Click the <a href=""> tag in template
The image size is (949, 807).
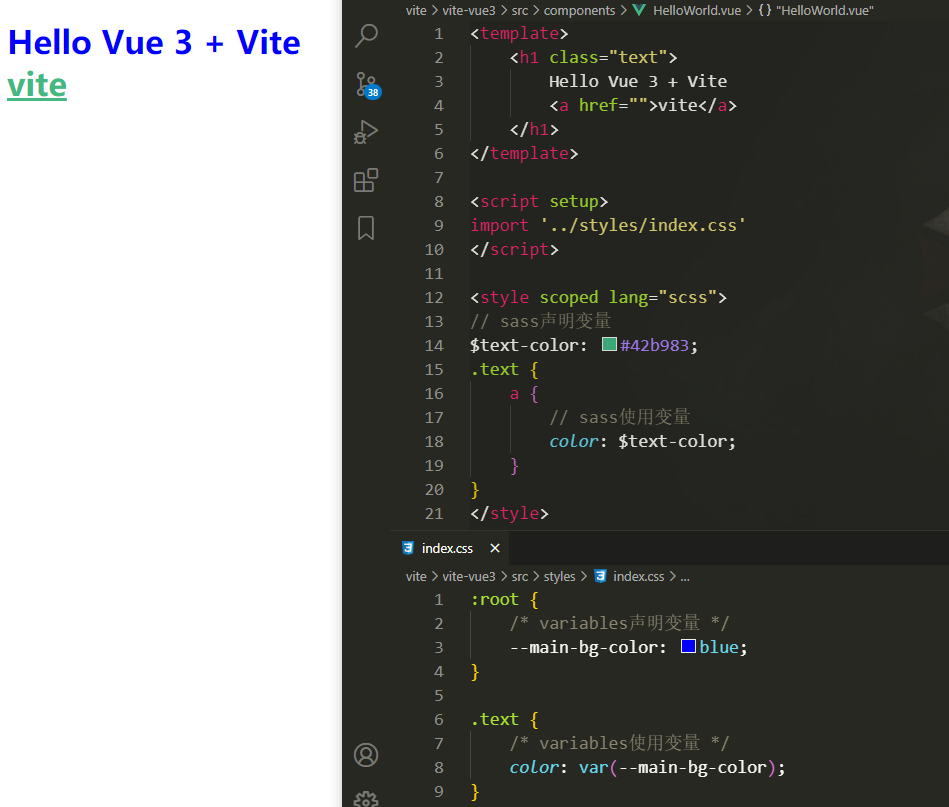603,105
